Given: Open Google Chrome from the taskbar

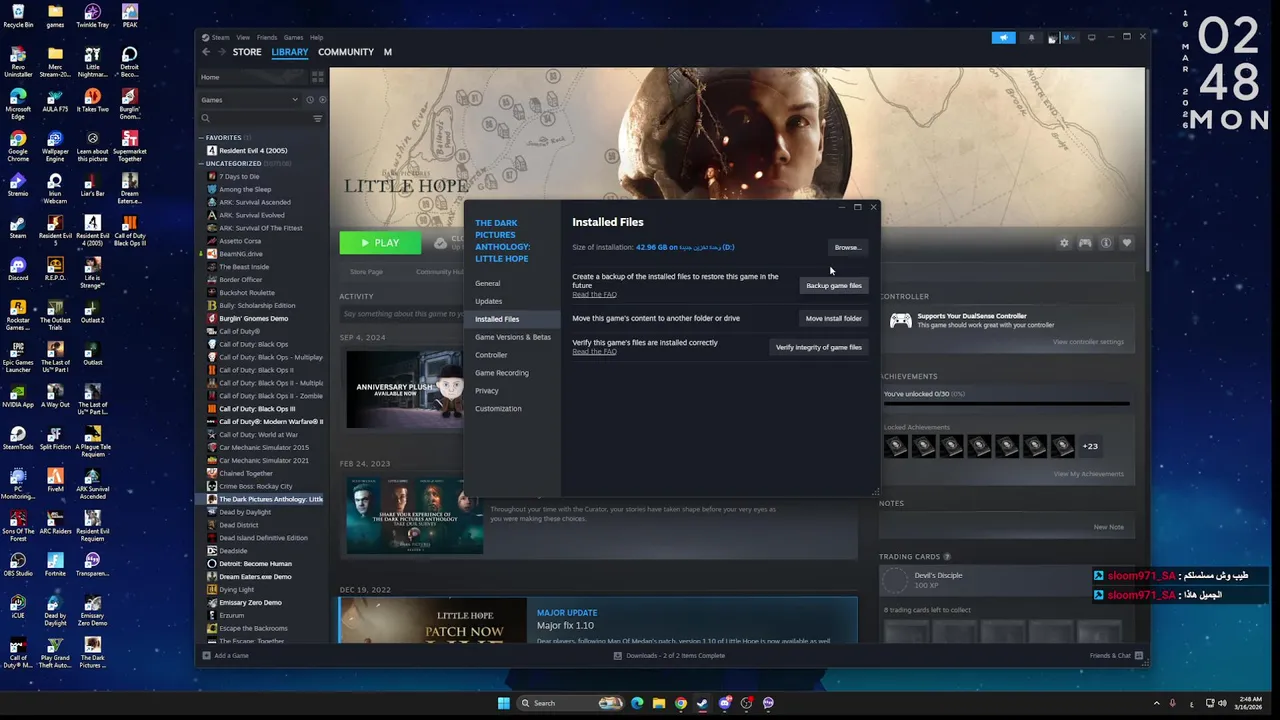Looking at the screenshot, I should point(681,703).
